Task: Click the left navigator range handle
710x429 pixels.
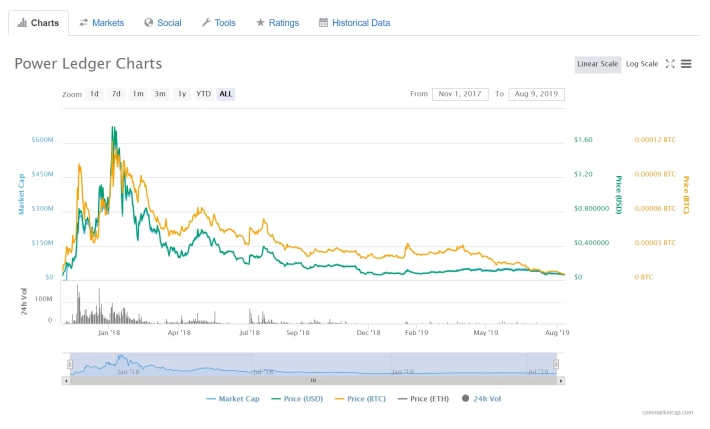Action: [x=70, y=364]
